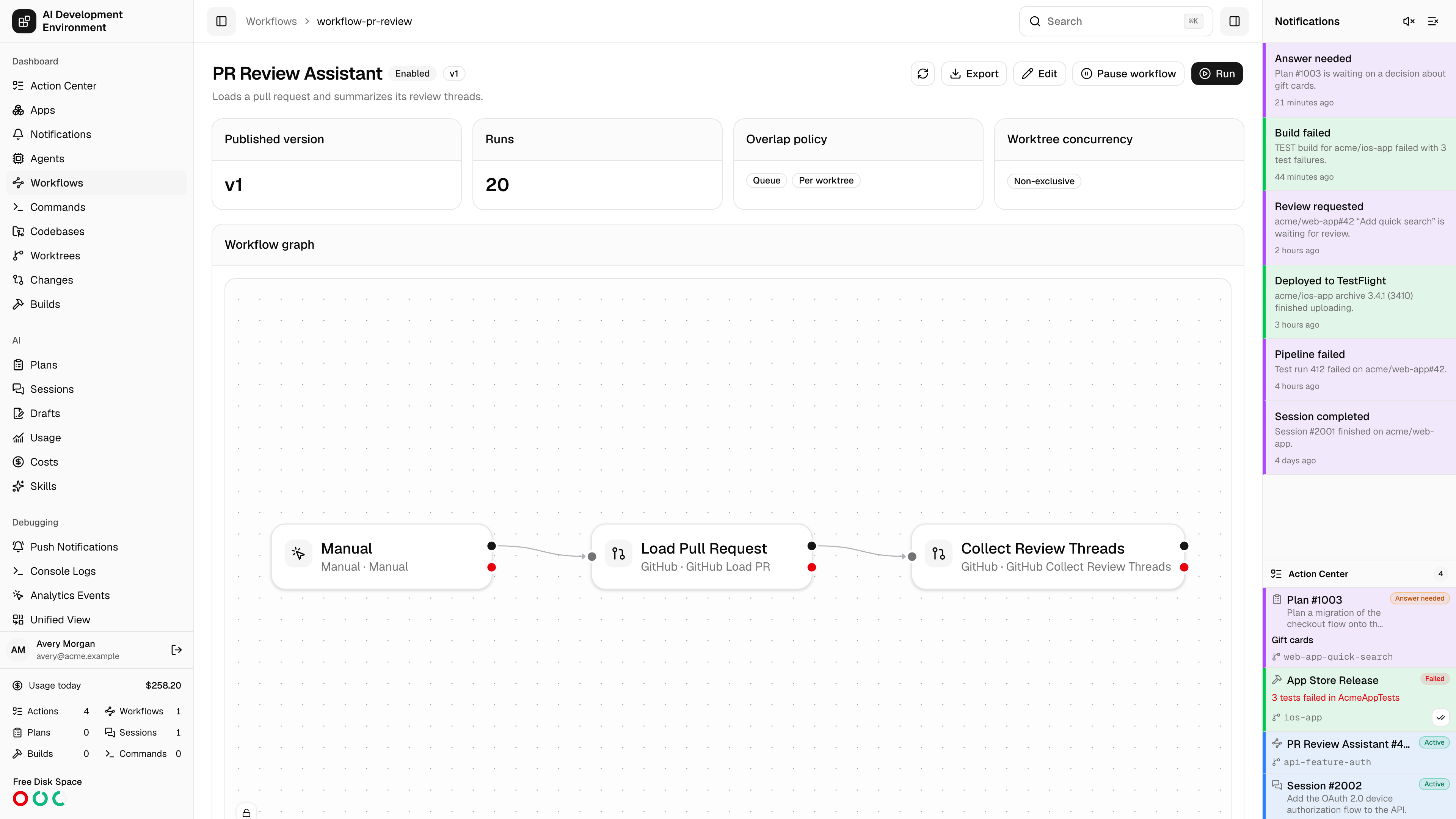1456x819 pixels.
Task: Clear notifications with the list-x icon
Action: point(1433,21)
